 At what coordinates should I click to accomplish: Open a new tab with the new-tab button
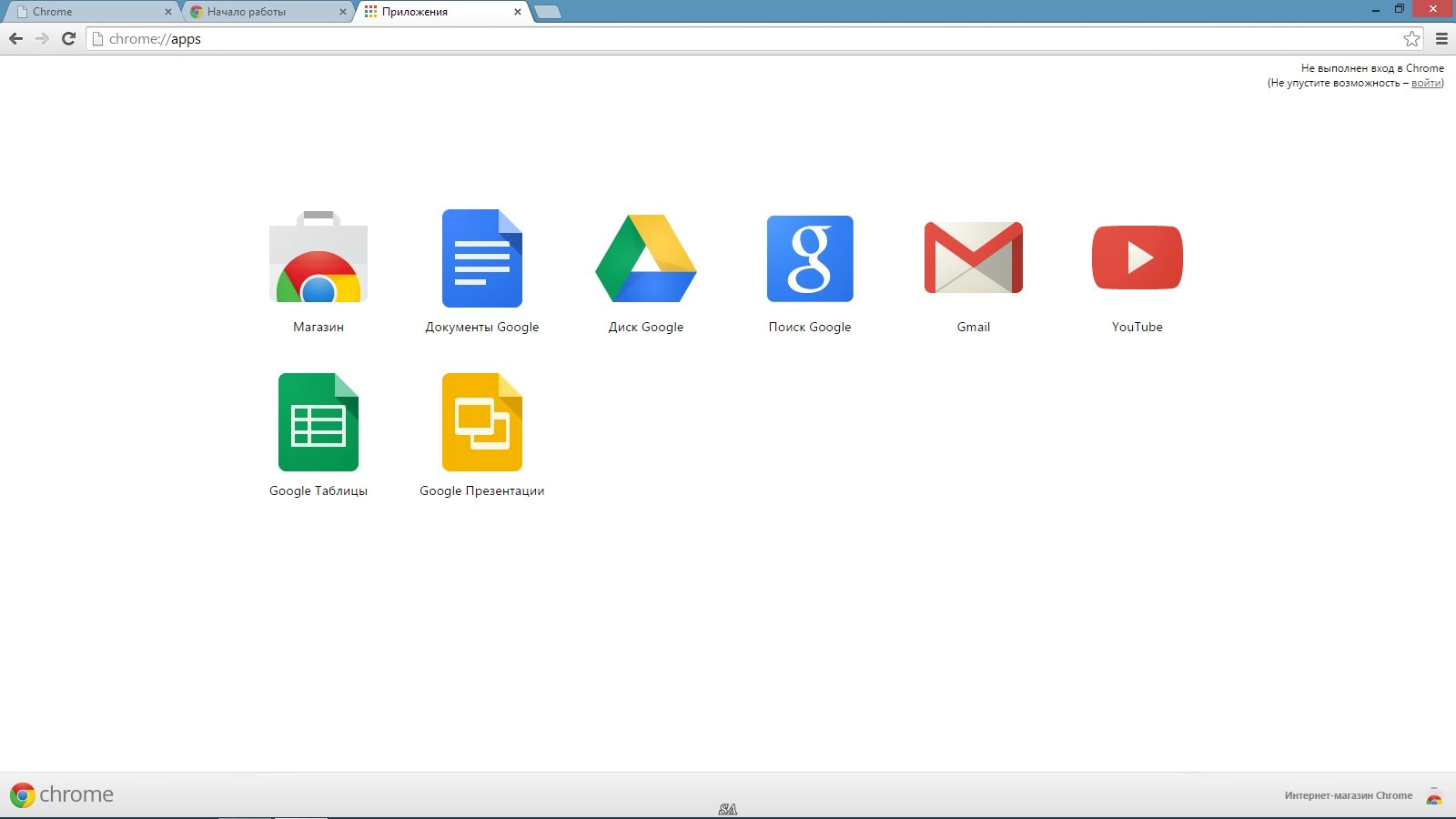click(548, 12)
